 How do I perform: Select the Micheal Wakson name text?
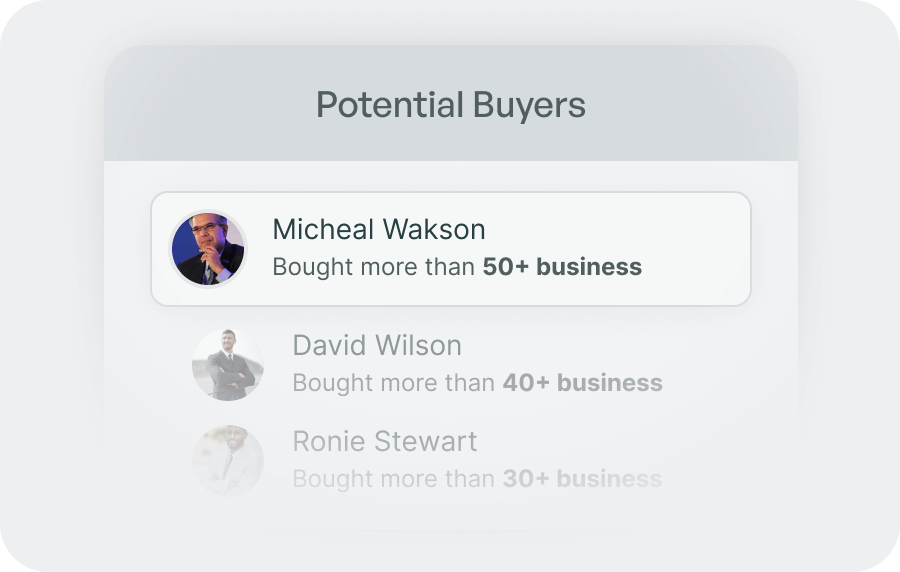coord(379,229)
